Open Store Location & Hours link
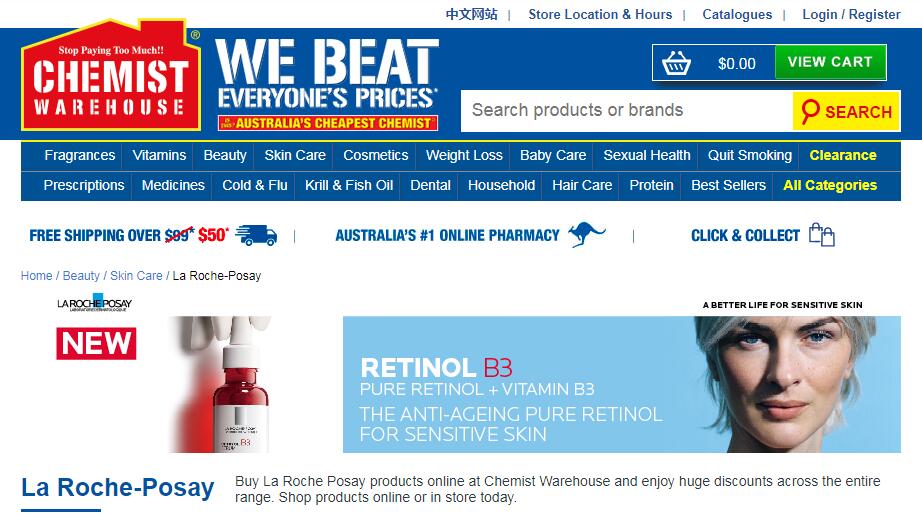The width and height of the screenshot is (922, 515). point(600,14)
